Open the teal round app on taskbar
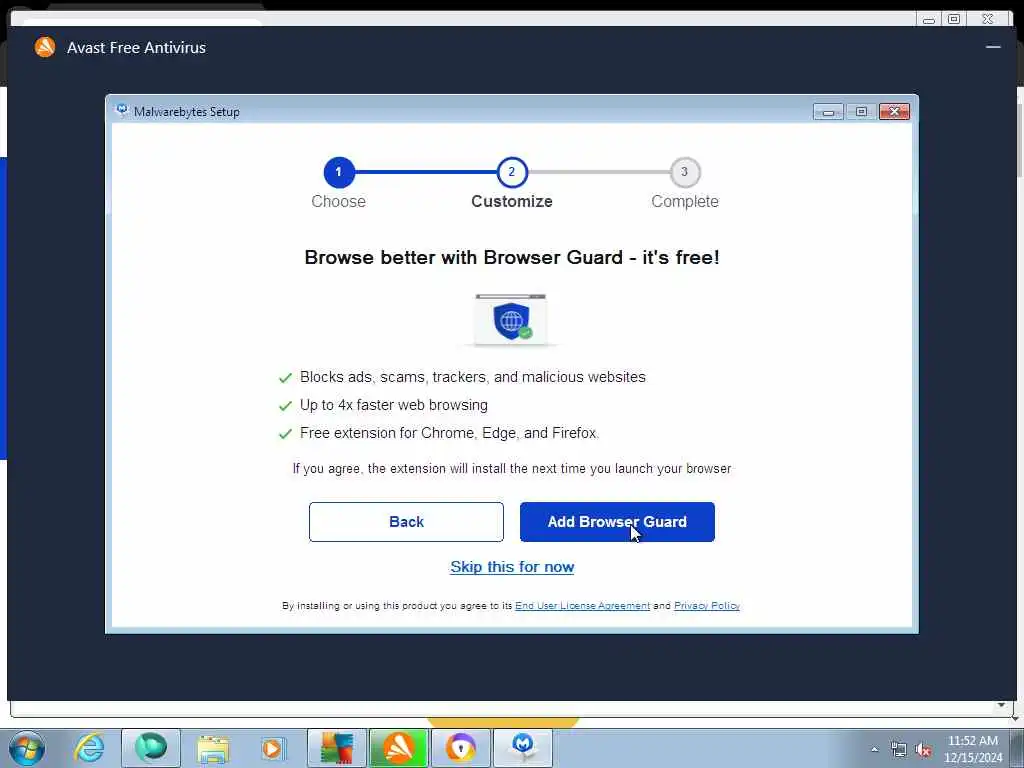Image resolution: width=1024 pixels, height=768 pixels. coord(151,748)
